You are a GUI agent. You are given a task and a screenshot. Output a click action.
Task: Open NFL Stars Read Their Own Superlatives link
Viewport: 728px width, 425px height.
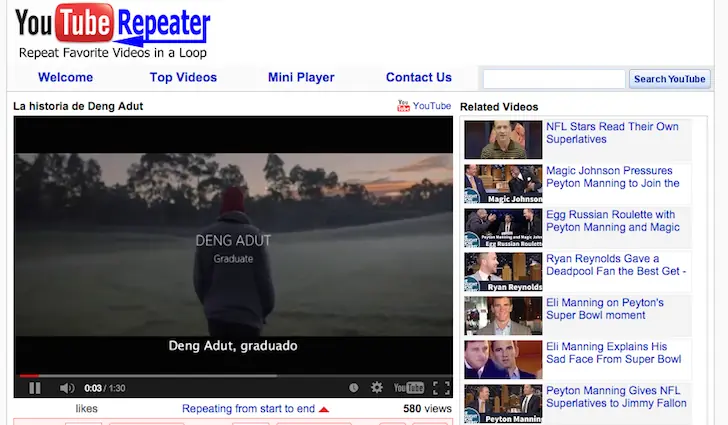pyautogui.click(x=612, y=133)
